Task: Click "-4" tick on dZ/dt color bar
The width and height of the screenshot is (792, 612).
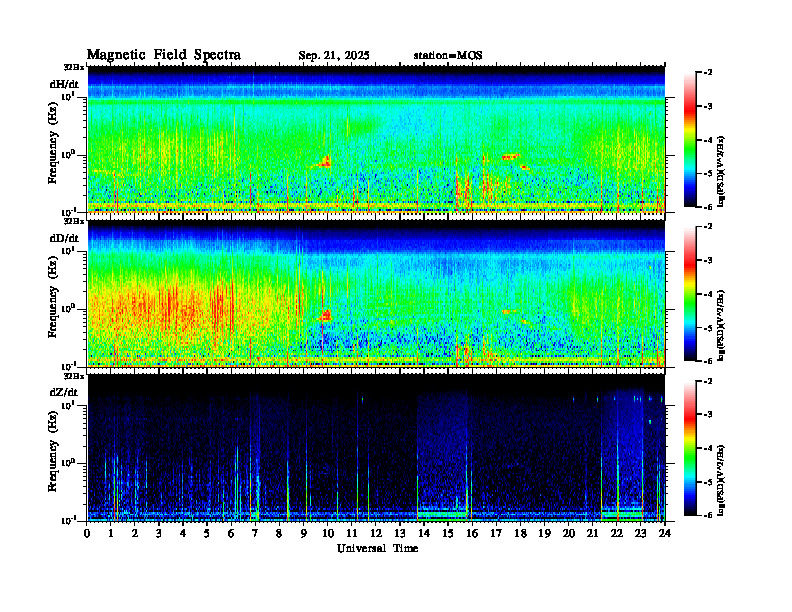Action: (708, 448)
